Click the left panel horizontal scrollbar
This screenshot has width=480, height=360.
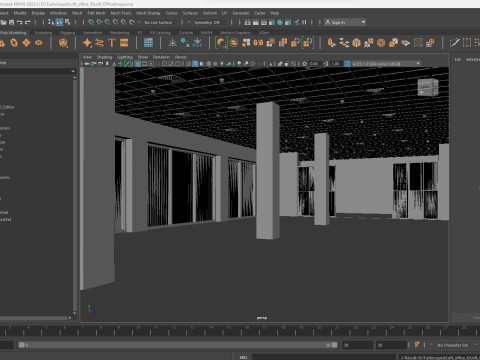click(34, 318)
